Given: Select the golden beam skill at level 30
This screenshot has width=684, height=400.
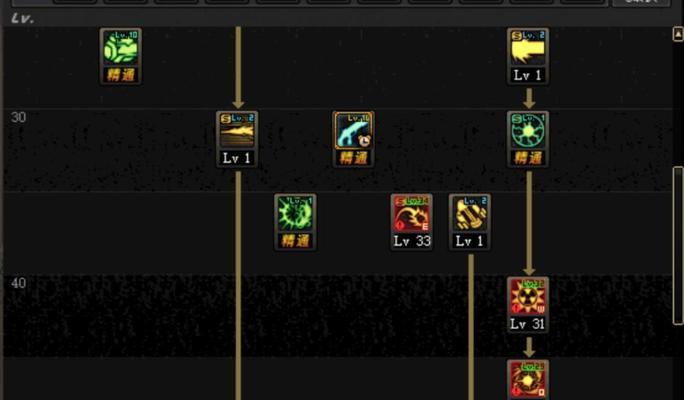Looking at the screenshot, I should 237,130.
